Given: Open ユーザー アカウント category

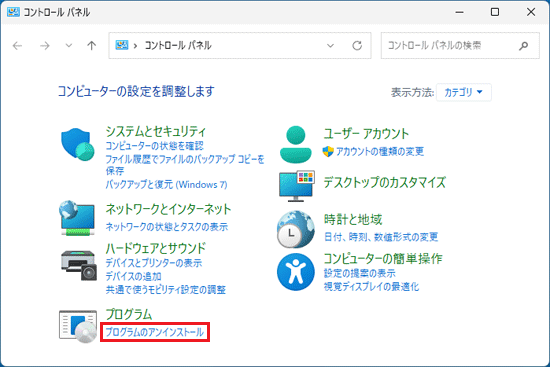Looking at the screenshot, I should [366, 133].
